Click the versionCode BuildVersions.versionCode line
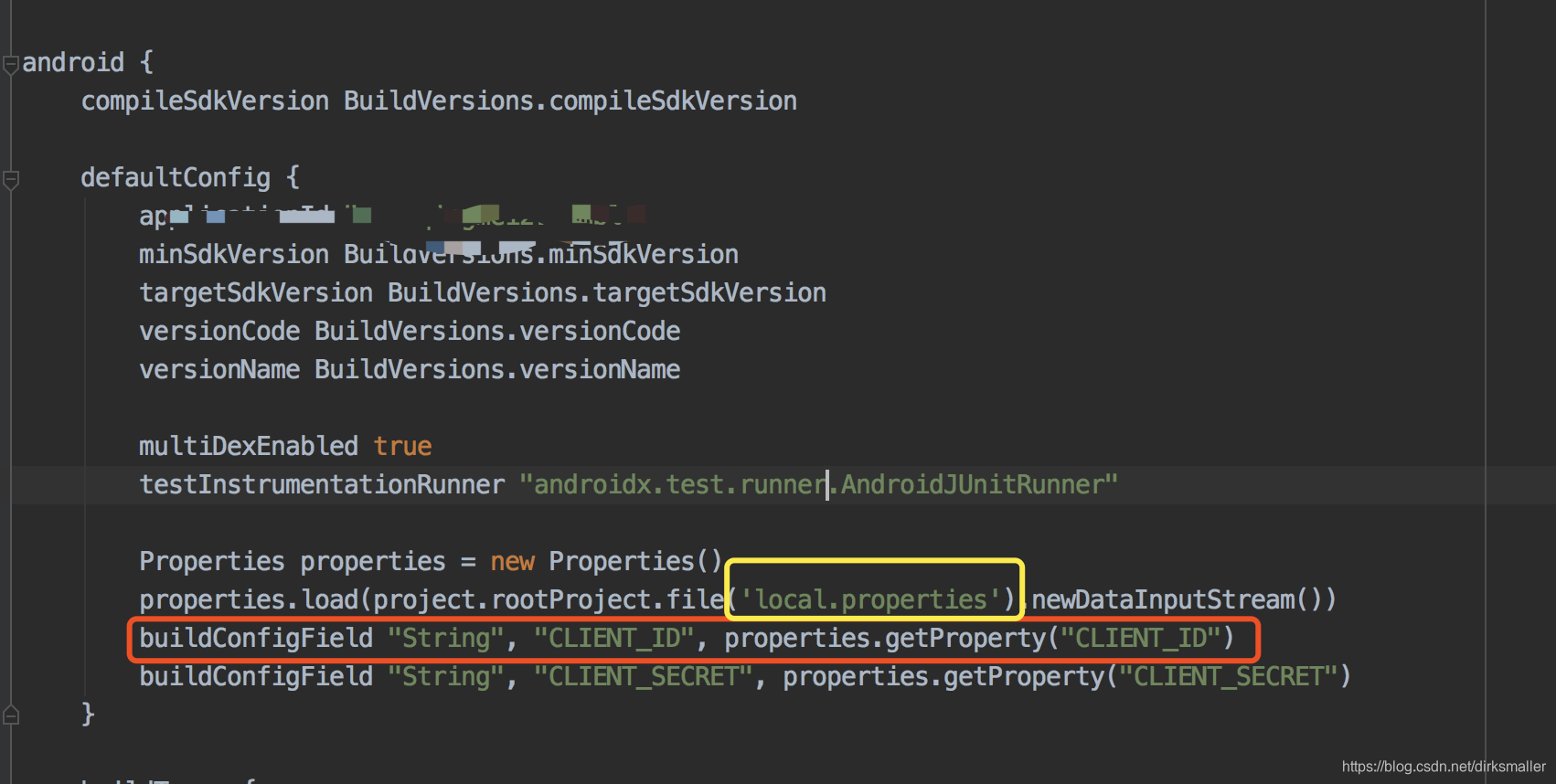Screen dimensions: 1556x784 click(410, 331)
